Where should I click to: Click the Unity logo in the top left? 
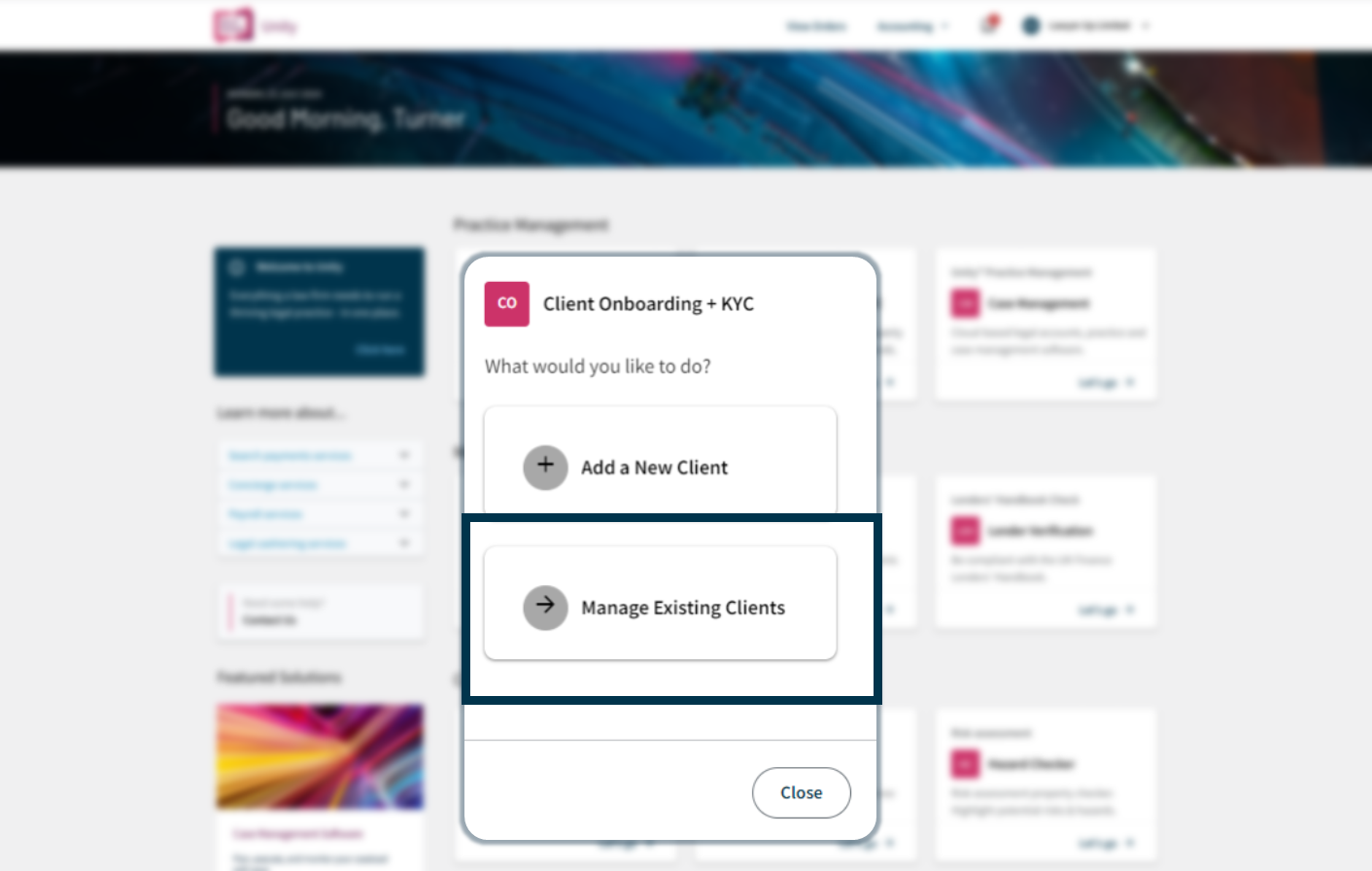click(x=233, y=25)
